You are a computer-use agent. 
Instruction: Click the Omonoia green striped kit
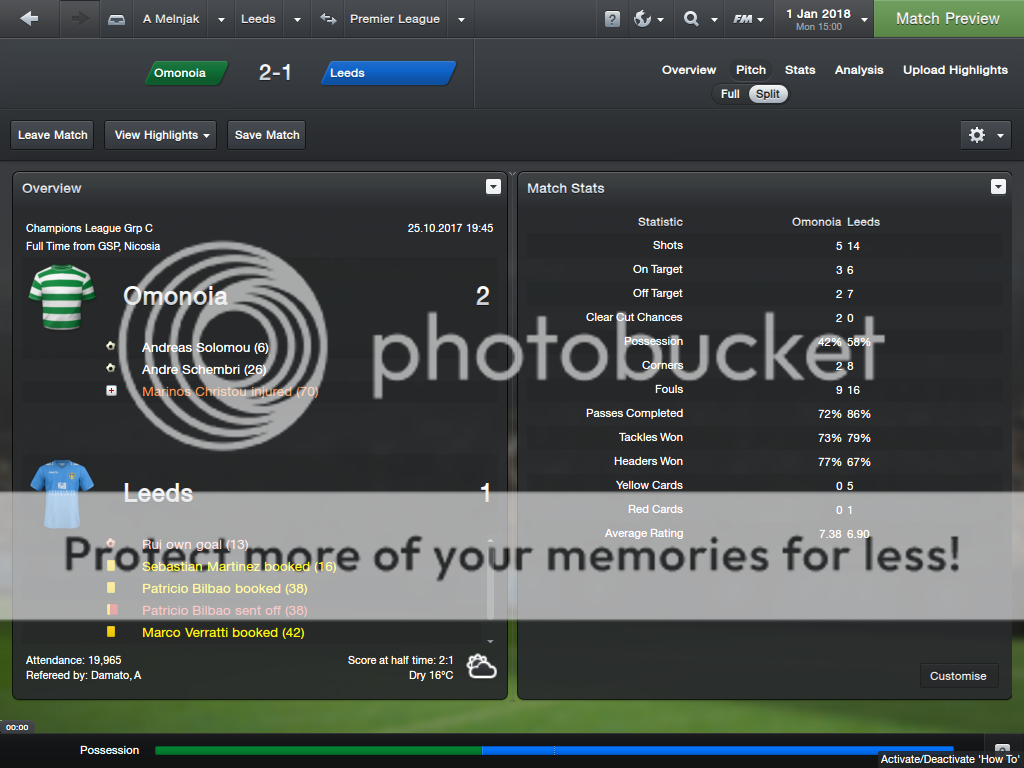point(62,297)
